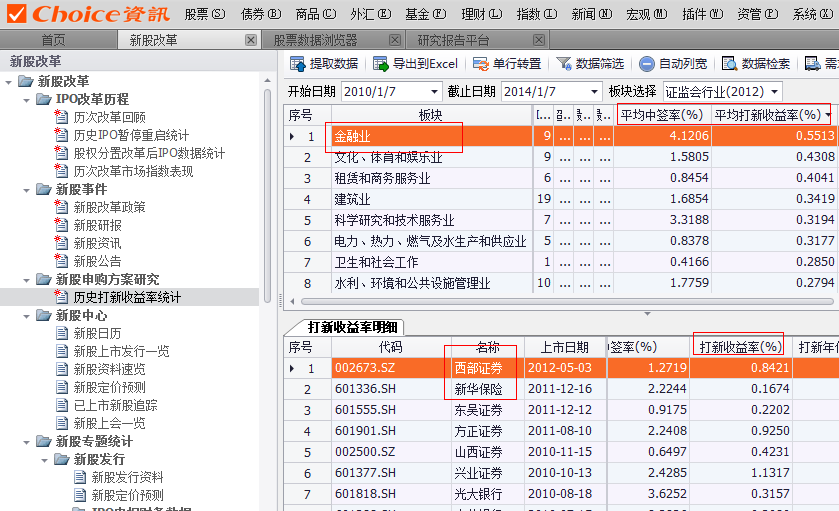Click document icon beside 新股上市发行一览
This screenshot has width=839, height=511.
62,351
